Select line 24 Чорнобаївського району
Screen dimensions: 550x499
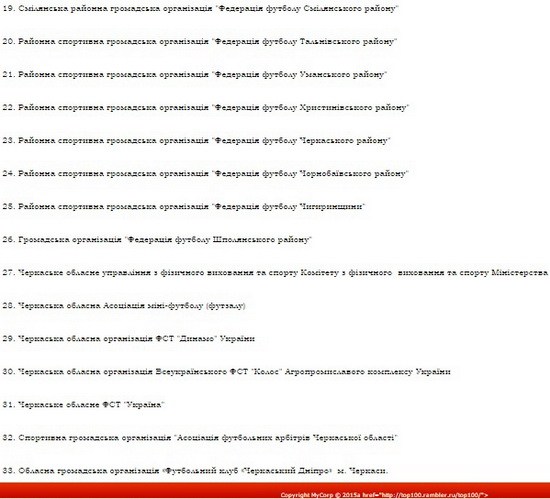(x=206, y=174)
